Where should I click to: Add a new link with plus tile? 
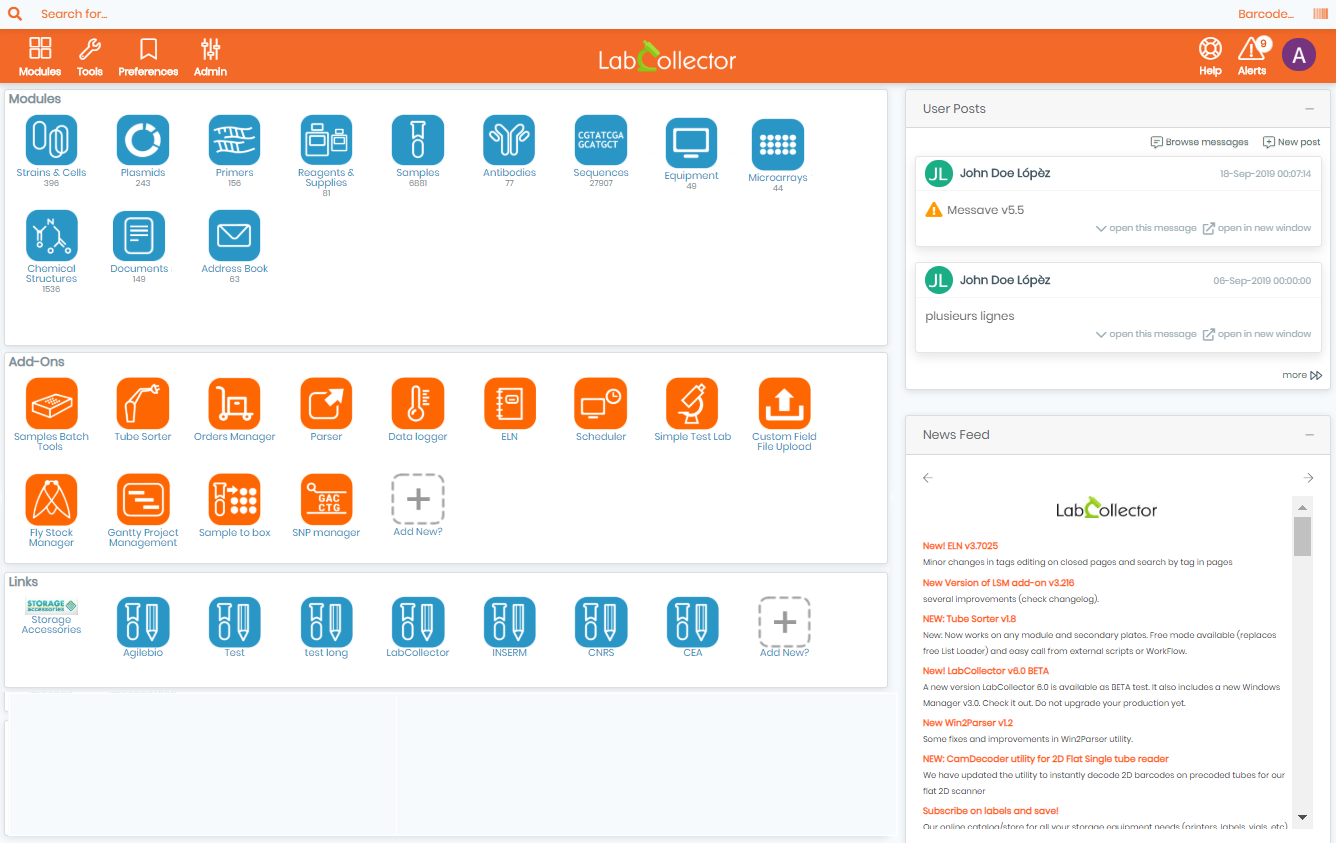[784, 622]
